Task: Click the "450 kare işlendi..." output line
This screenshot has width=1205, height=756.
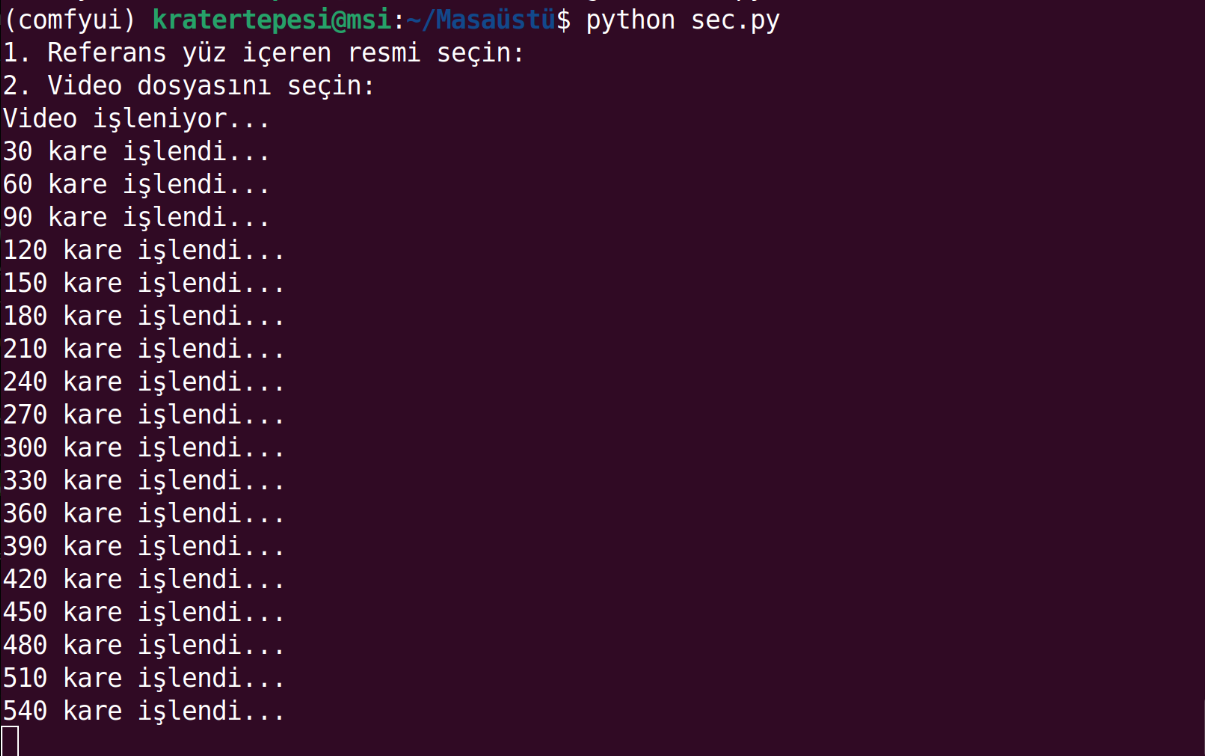Action: 144,614
